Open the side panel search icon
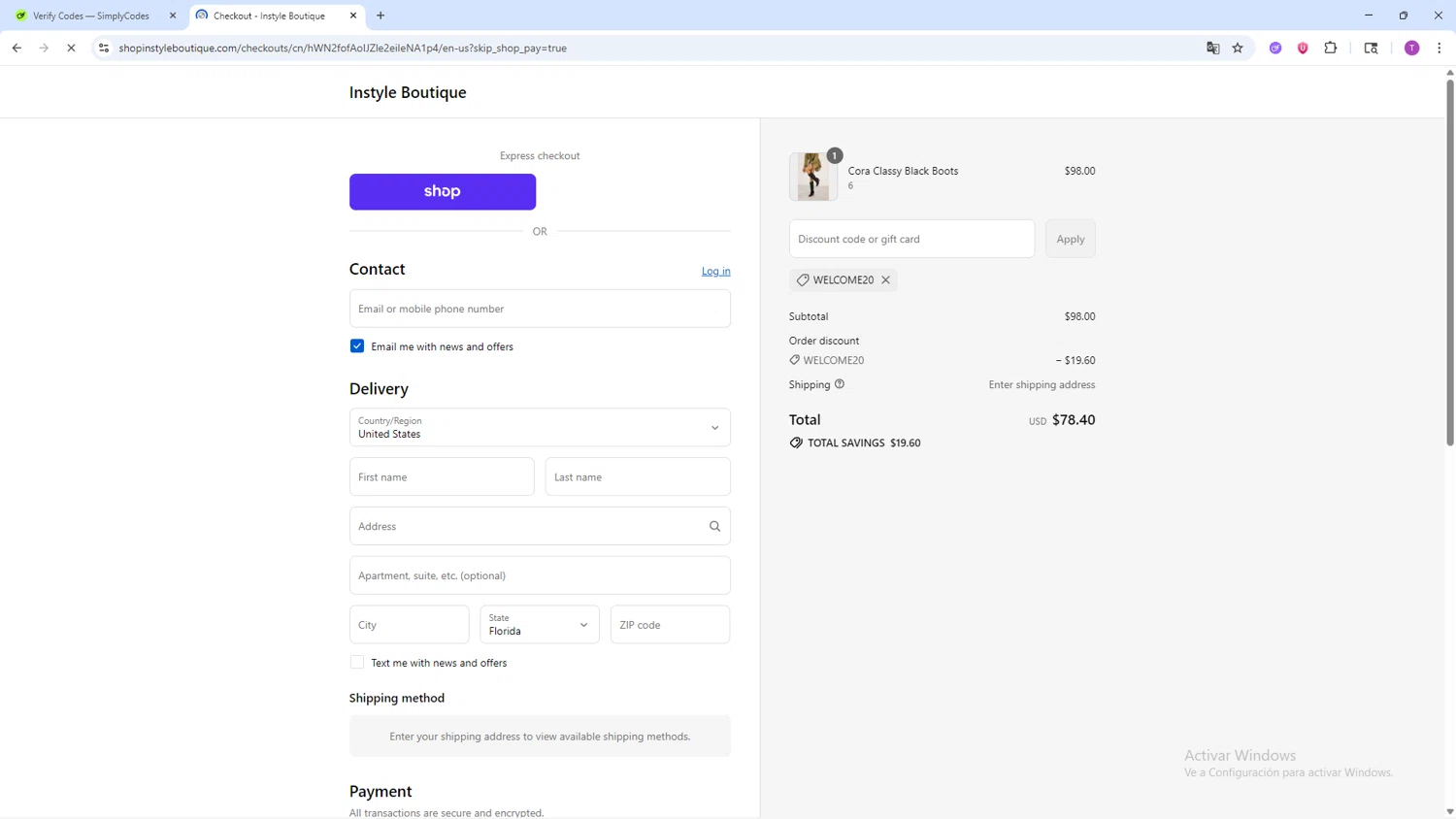This screenshot has height=819, width=1456. (x=1371, y=48)
